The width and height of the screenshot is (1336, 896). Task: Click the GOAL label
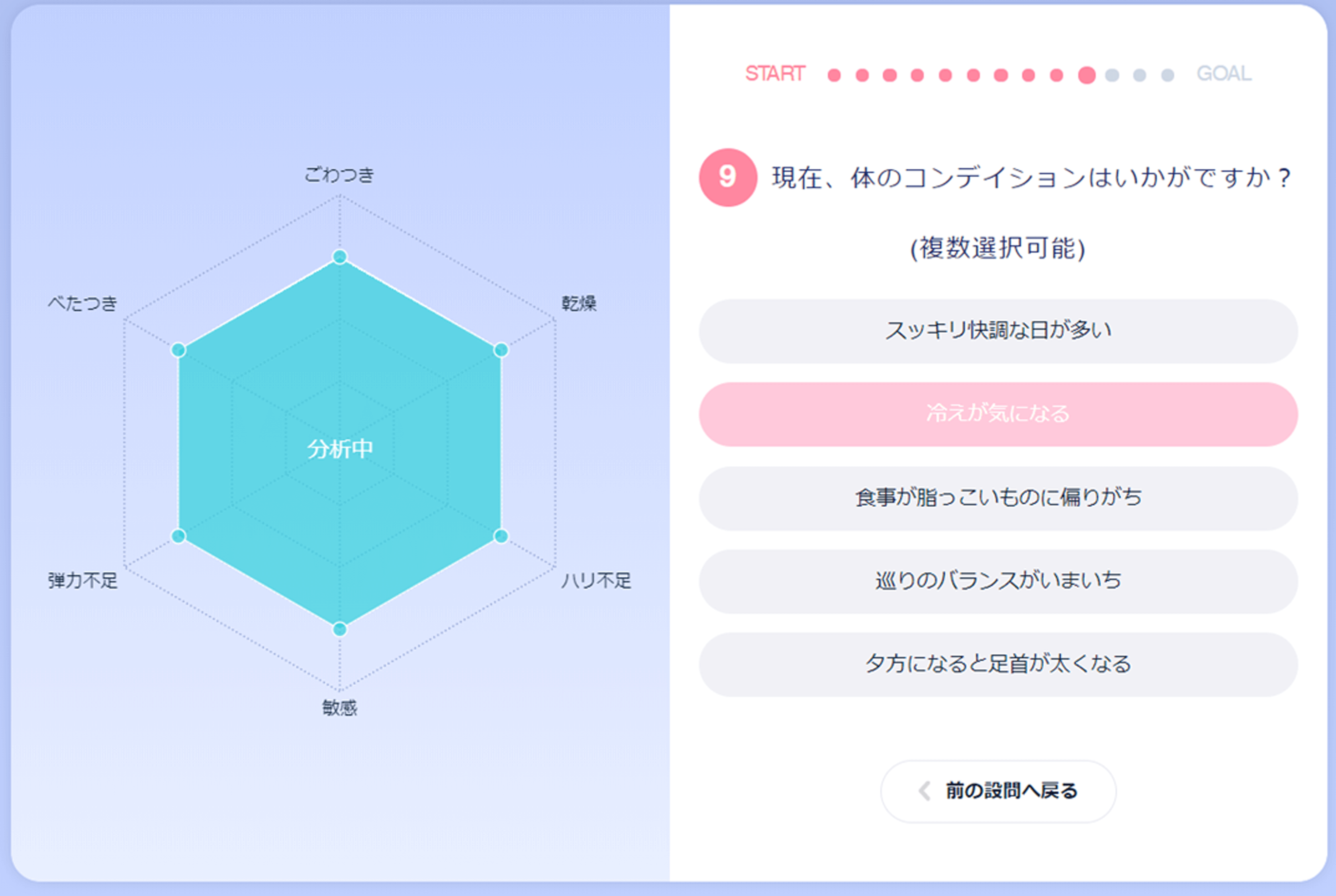(x=1224, y=74)
